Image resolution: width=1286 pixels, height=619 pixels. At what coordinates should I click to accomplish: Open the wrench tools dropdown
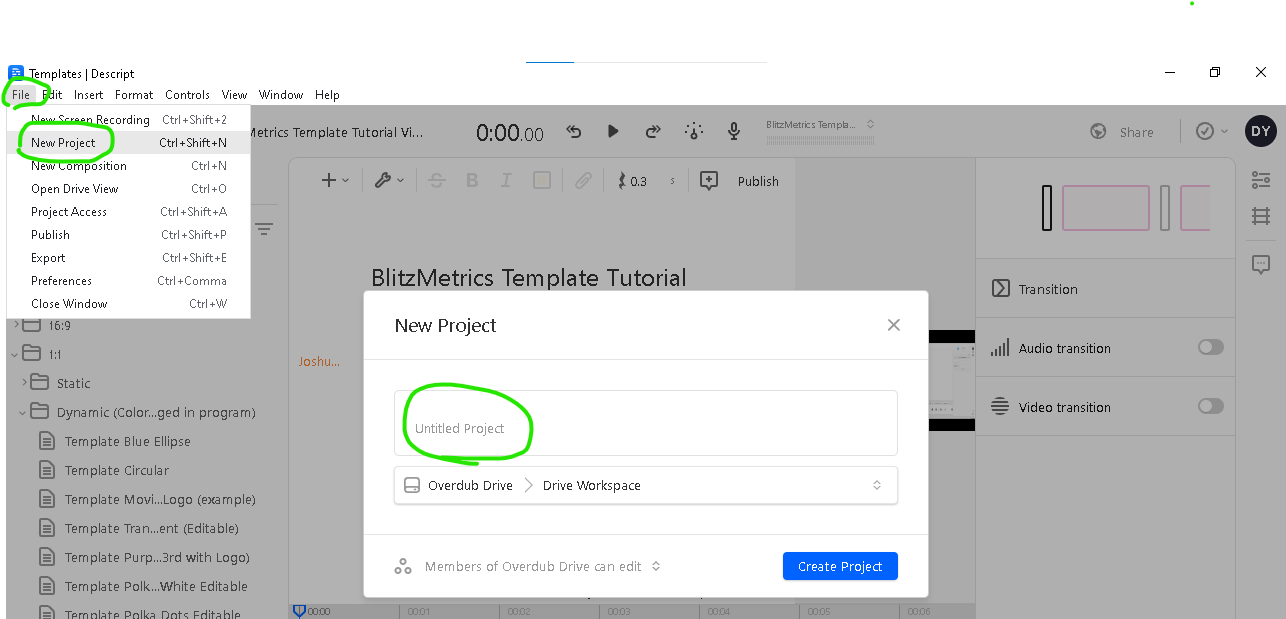pos(389,181)
